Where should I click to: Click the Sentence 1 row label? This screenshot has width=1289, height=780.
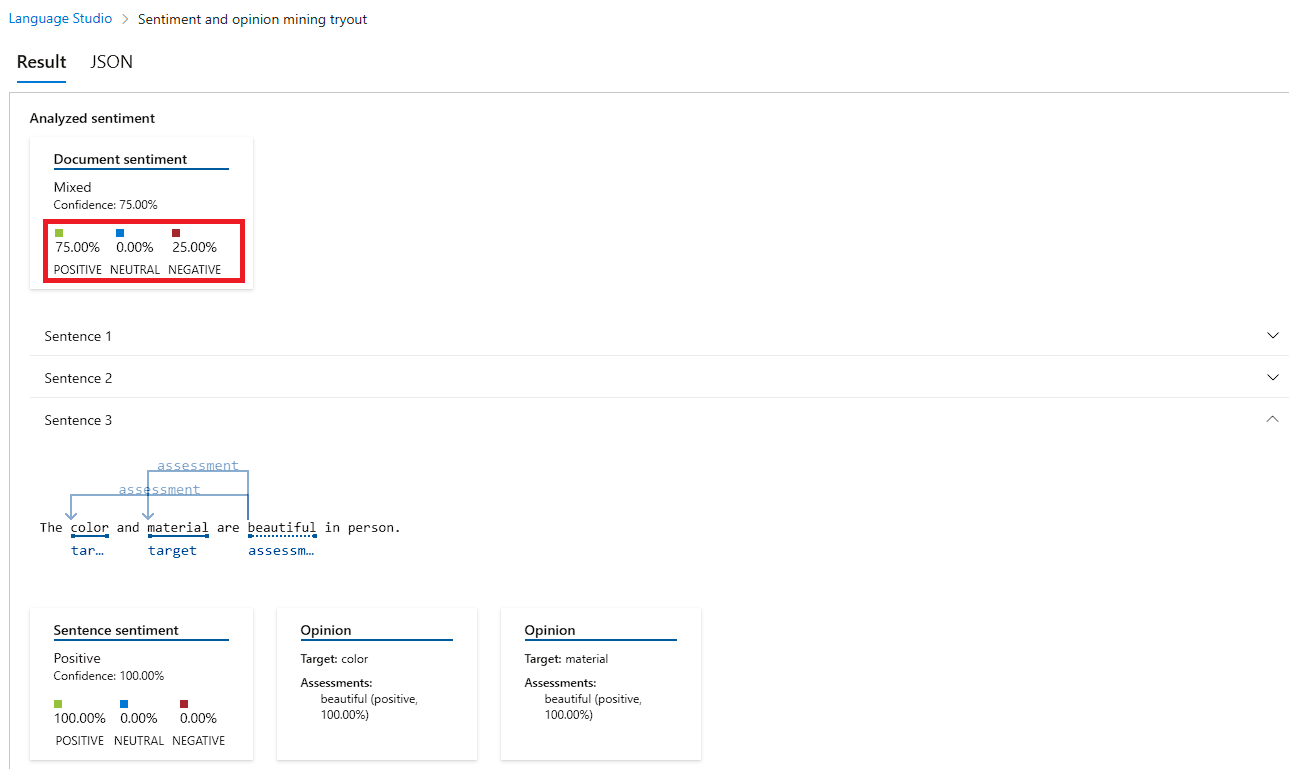(78, 336)
